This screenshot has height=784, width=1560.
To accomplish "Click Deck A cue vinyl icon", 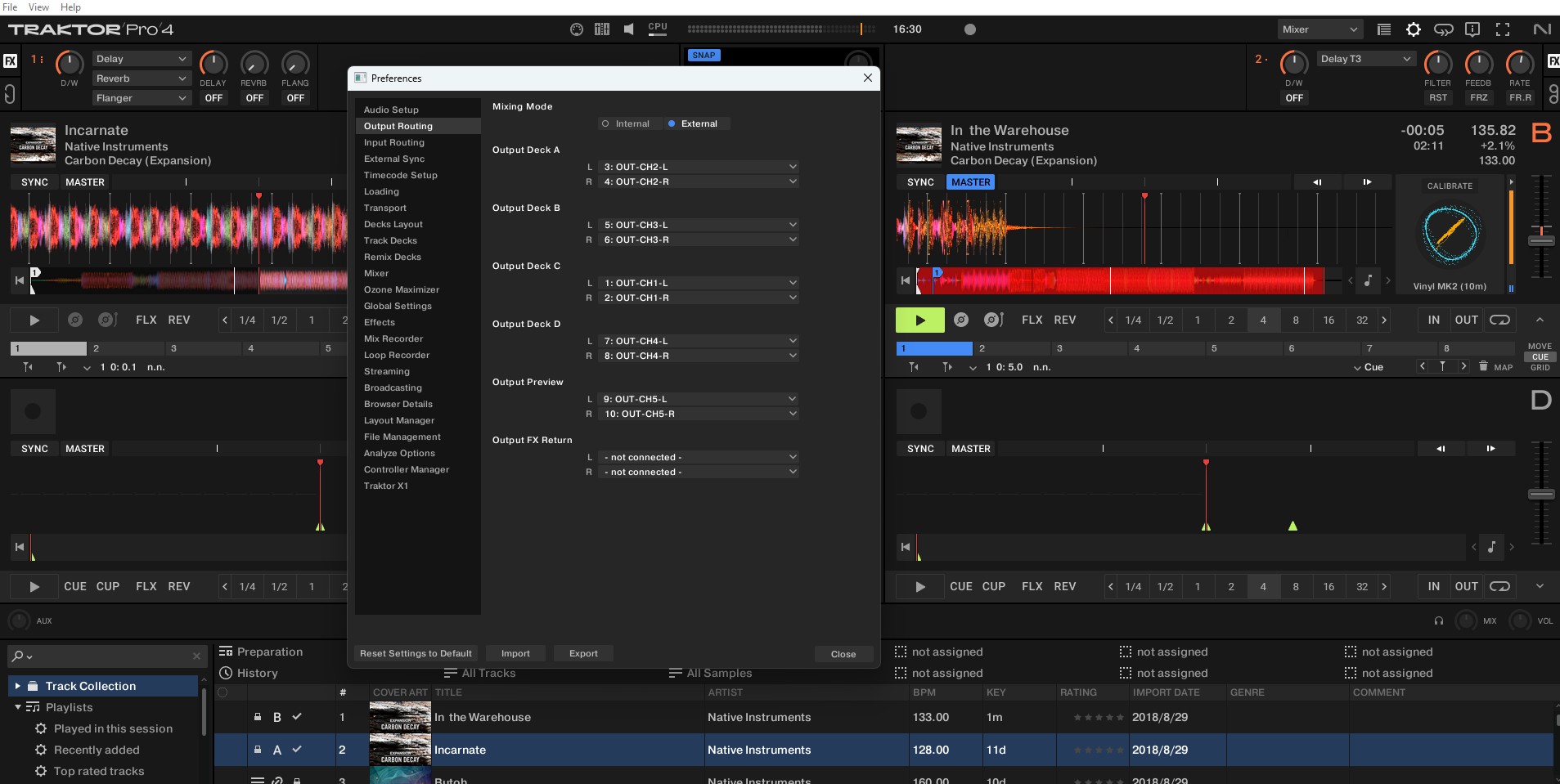I will click(x=75, y=320).
